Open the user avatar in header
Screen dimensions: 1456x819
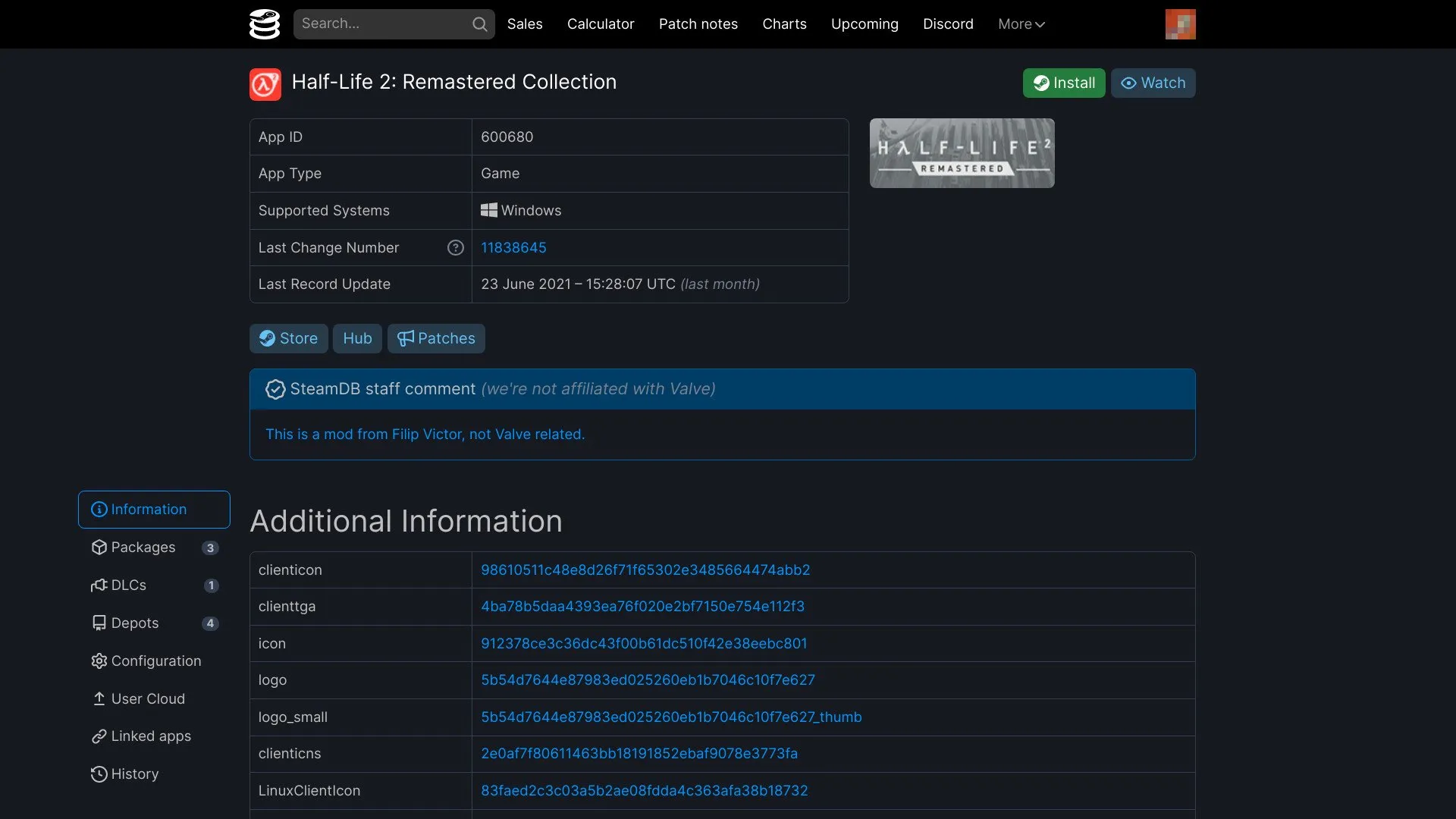point(1180,24)
